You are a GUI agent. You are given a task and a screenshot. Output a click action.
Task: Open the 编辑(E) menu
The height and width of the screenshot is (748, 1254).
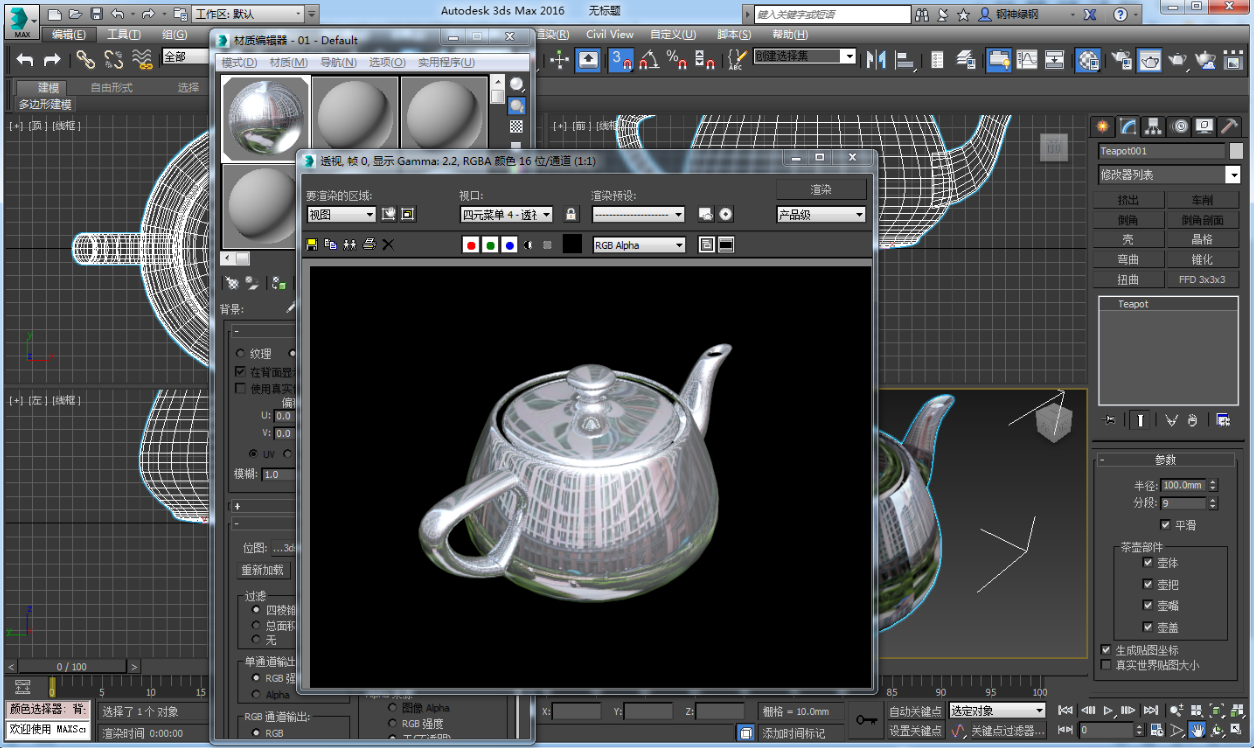pyautogui.click(x=68, y=34)
